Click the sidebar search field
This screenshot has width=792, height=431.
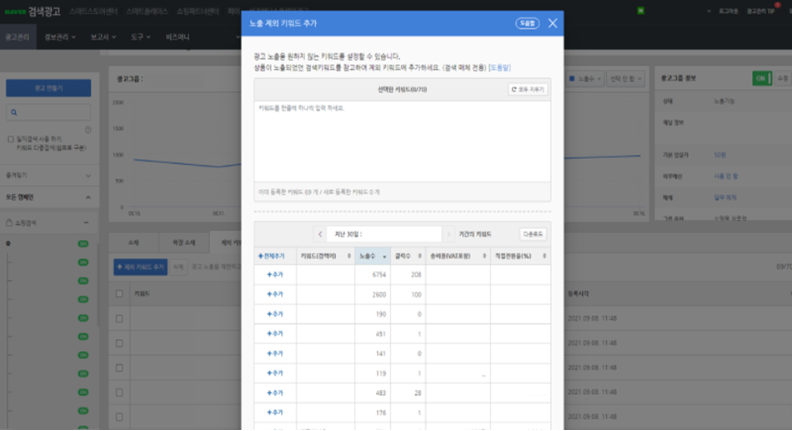coord(48,112)
